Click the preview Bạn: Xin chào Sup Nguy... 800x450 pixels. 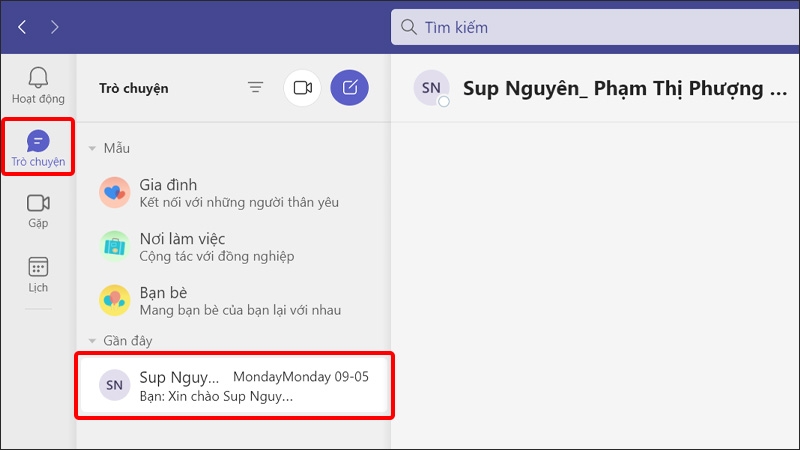pos(216,396)
